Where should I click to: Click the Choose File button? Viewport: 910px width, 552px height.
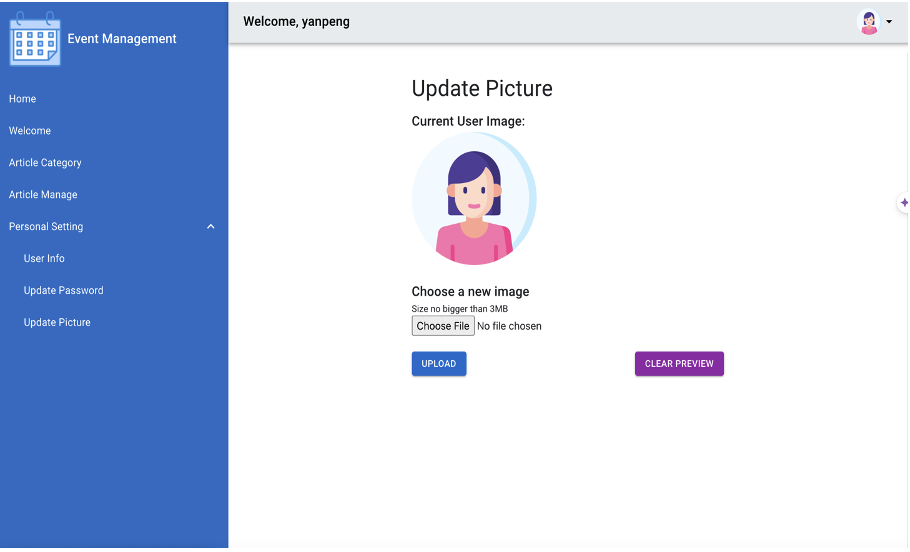[443, 326]
